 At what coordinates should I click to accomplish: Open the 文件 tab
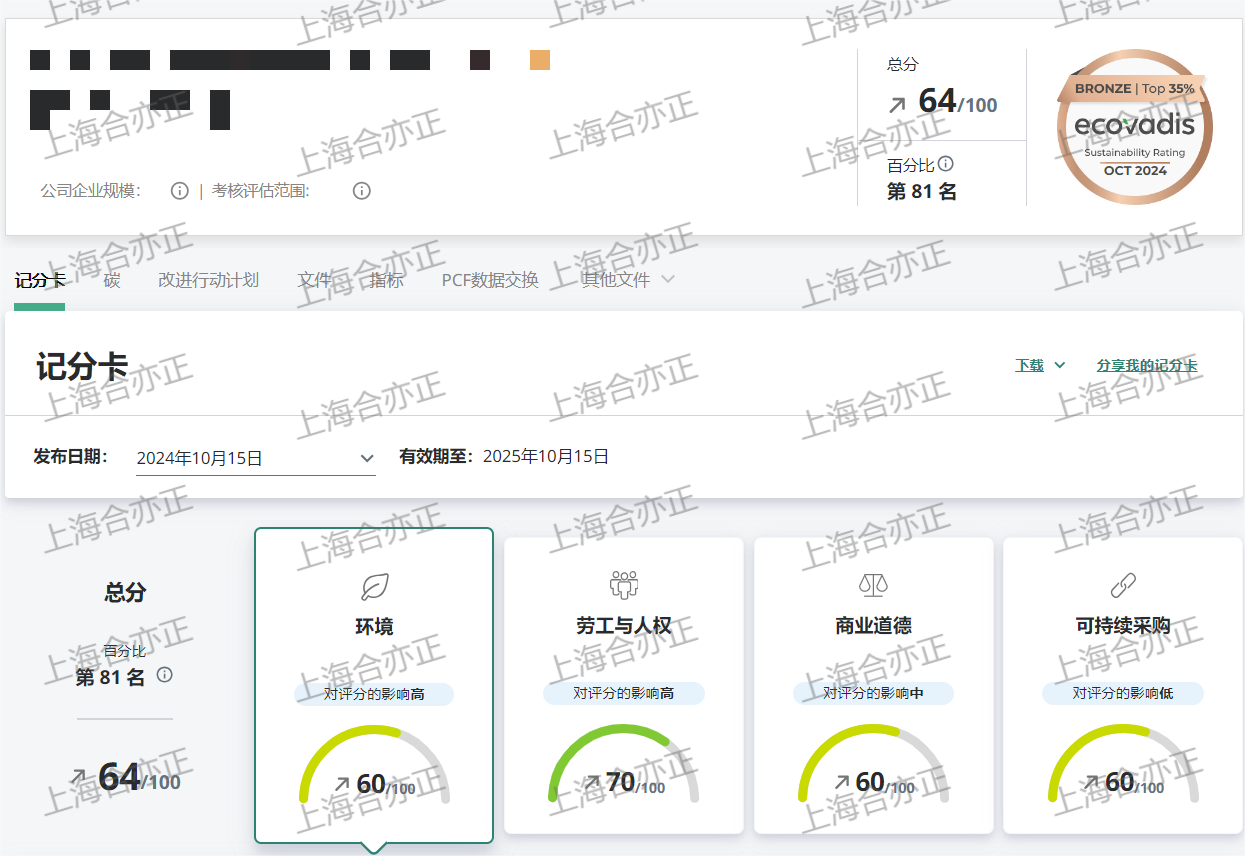pyautogui.click(x=314, y=280)
